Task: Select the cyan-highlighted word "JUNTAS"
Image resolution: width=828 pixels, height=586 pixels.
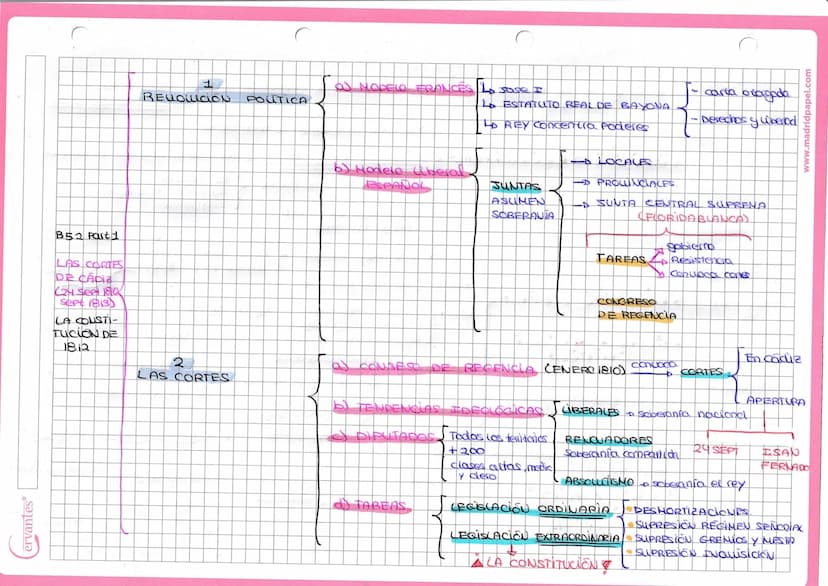Action: [516, 186]
